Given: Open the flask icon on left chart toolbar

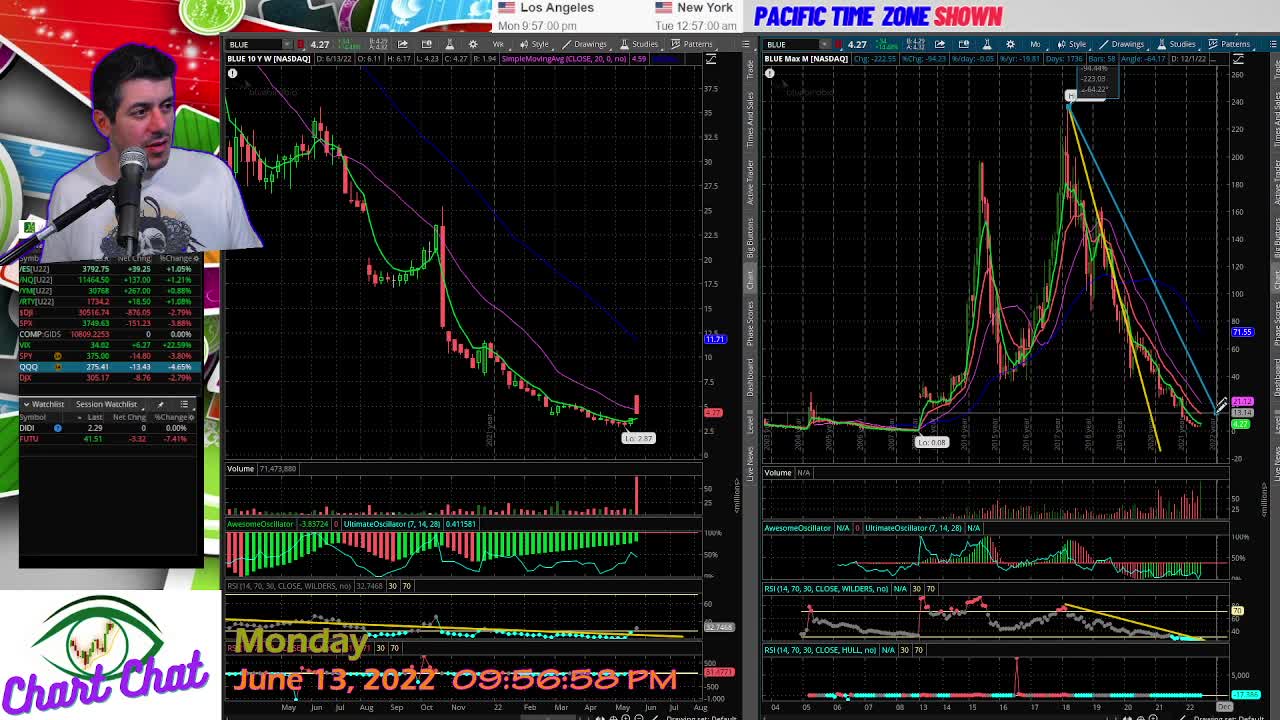Looking at the screenshot, I should click(x=450, y=44).
